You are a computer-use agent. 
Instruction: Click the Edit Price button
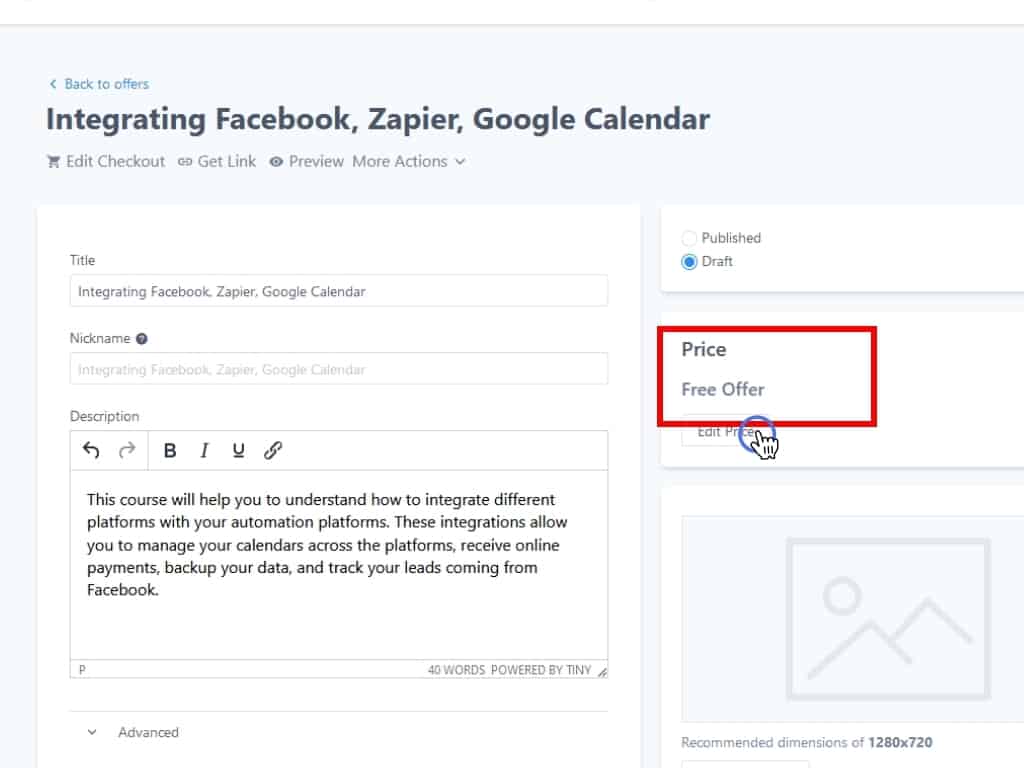(724, 432)
